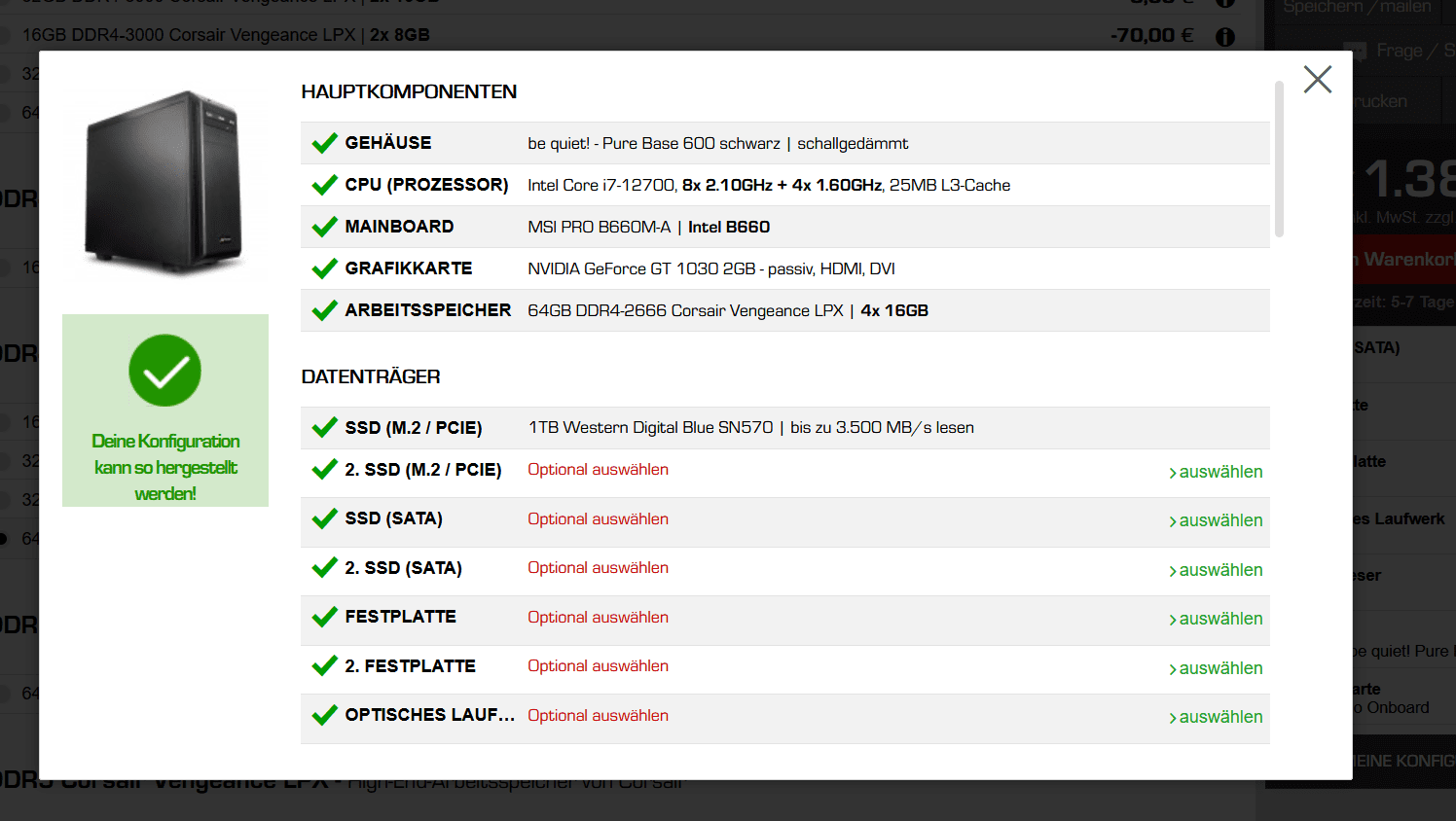
Task: Click 'Optional auswählen' in 2. SSD (M.2 / PCIE) row
Action: pyautogui.click(x=598, y=469)
